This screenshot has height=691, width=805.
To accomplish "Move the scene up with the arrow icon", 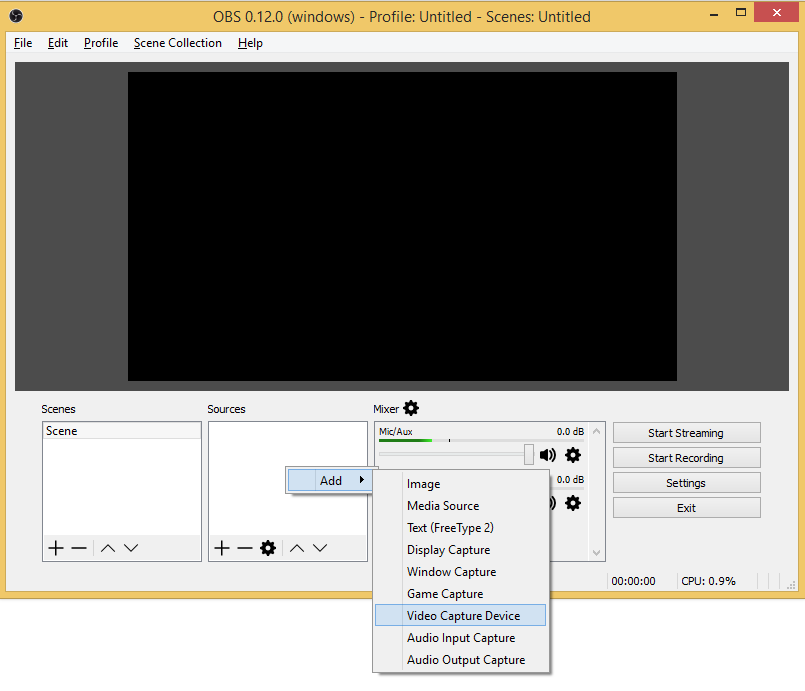I will (108, 548).
